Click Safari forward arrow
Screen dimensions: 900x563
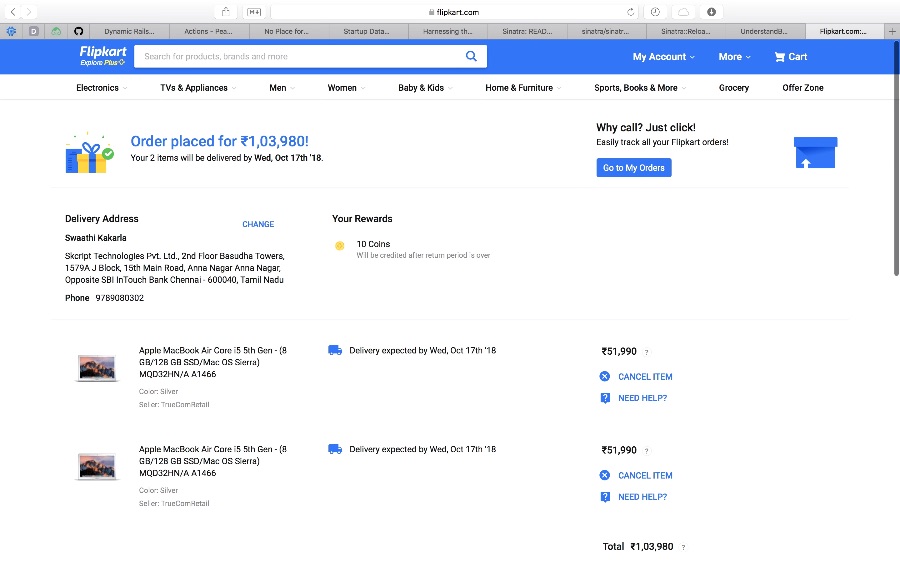coord(29,11)
